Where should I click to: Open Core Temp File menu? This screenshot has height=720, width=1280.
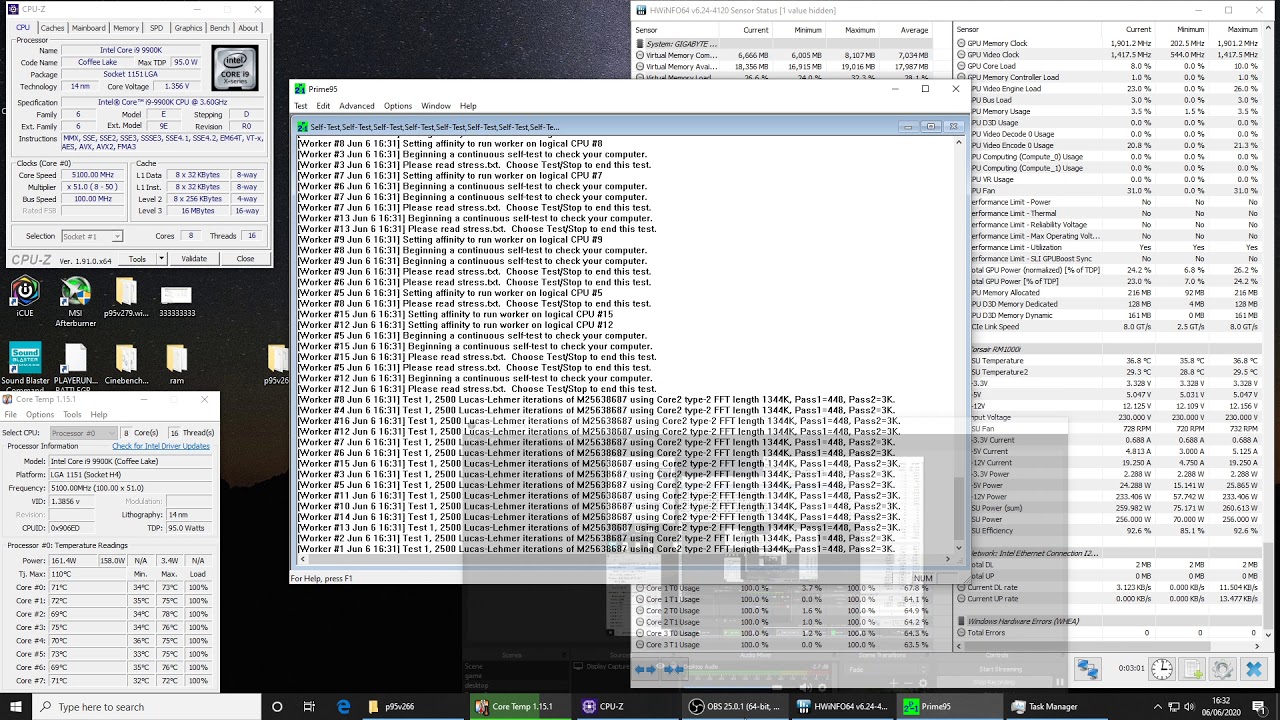point(10,414)
